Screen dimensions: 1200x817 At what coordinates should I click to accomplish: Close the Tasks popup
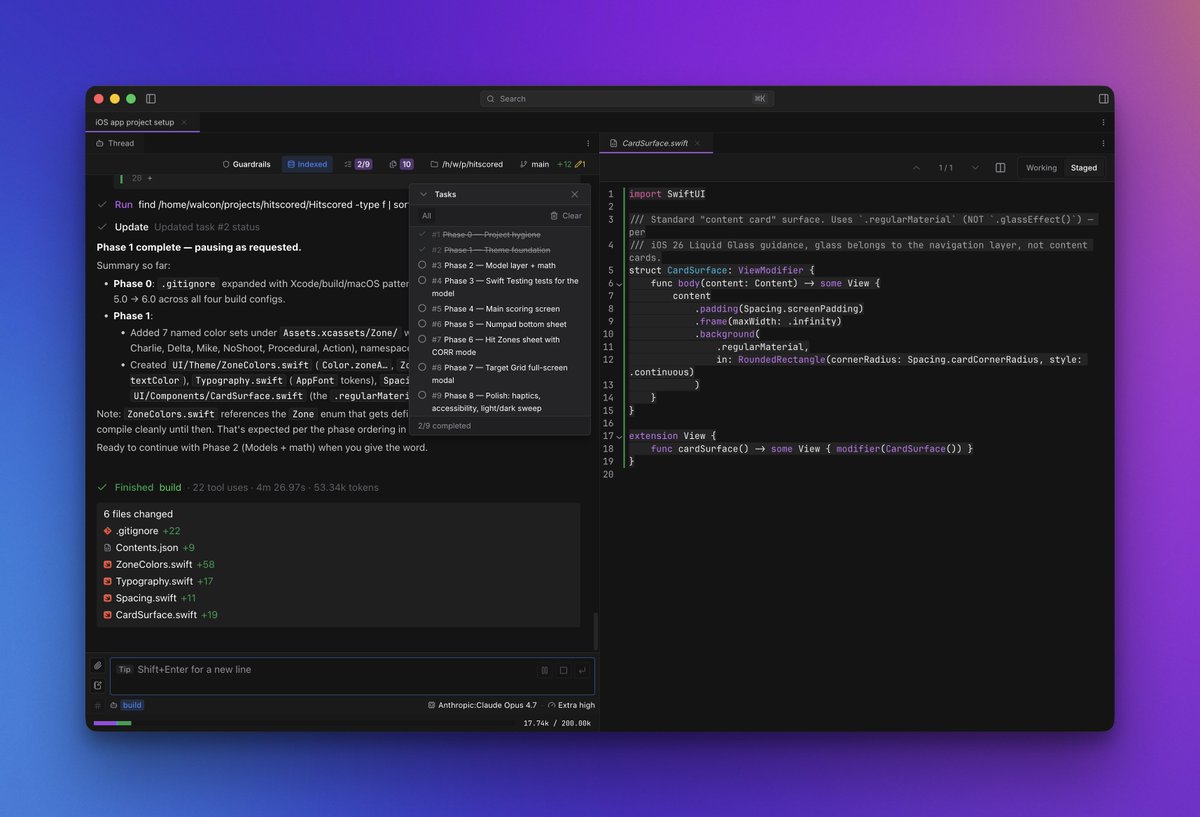(575, 194)
